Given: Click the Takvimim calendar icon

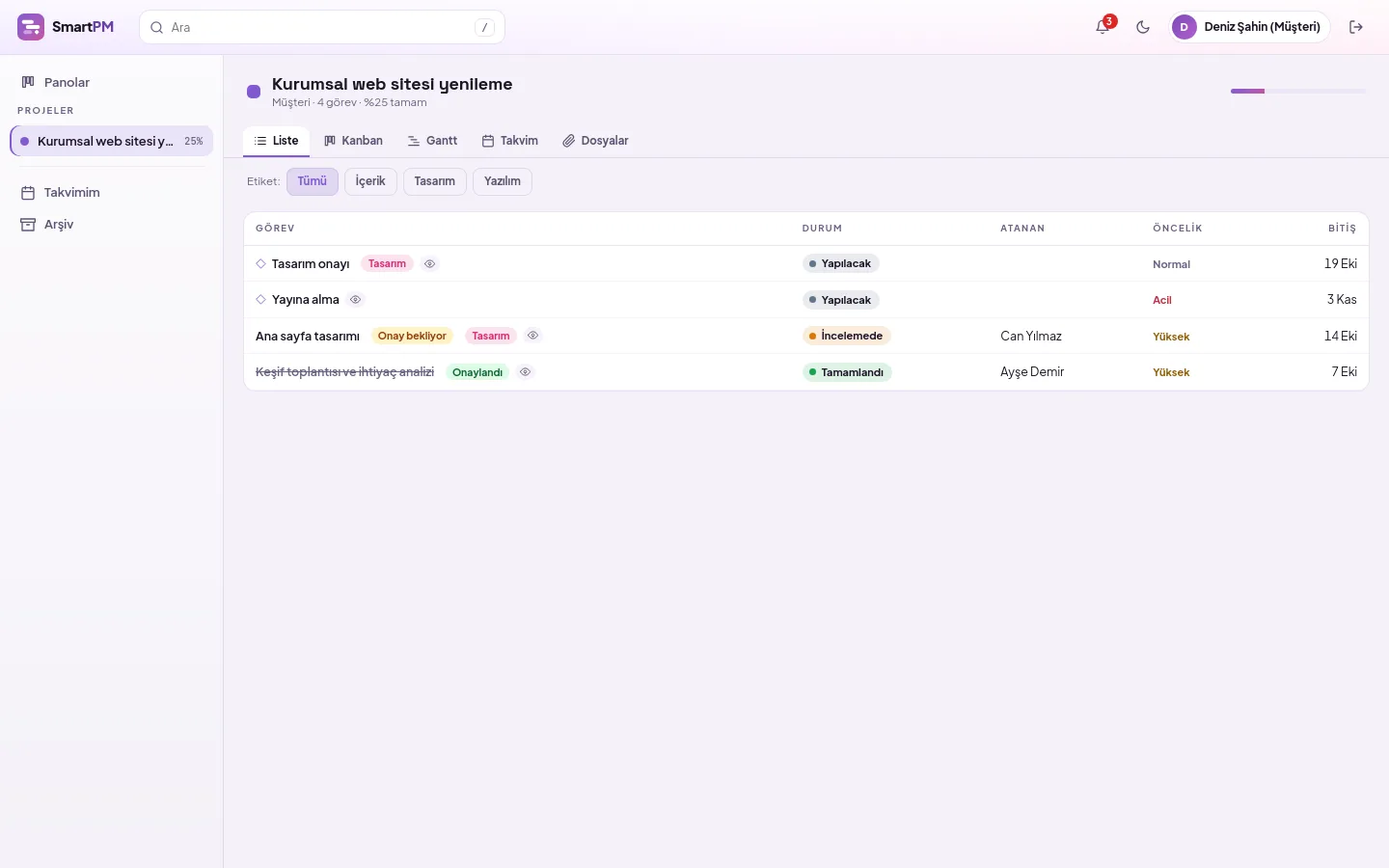Looking at the screenshot, I should click(28, 193).
